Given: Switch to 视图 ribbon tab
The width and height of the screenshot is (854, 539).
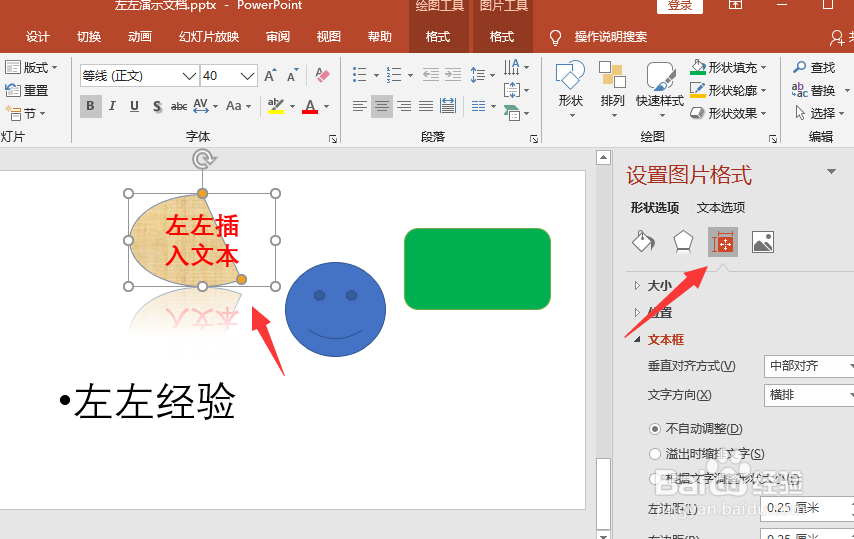Looking at the screenshot, I should pos(328,36).
